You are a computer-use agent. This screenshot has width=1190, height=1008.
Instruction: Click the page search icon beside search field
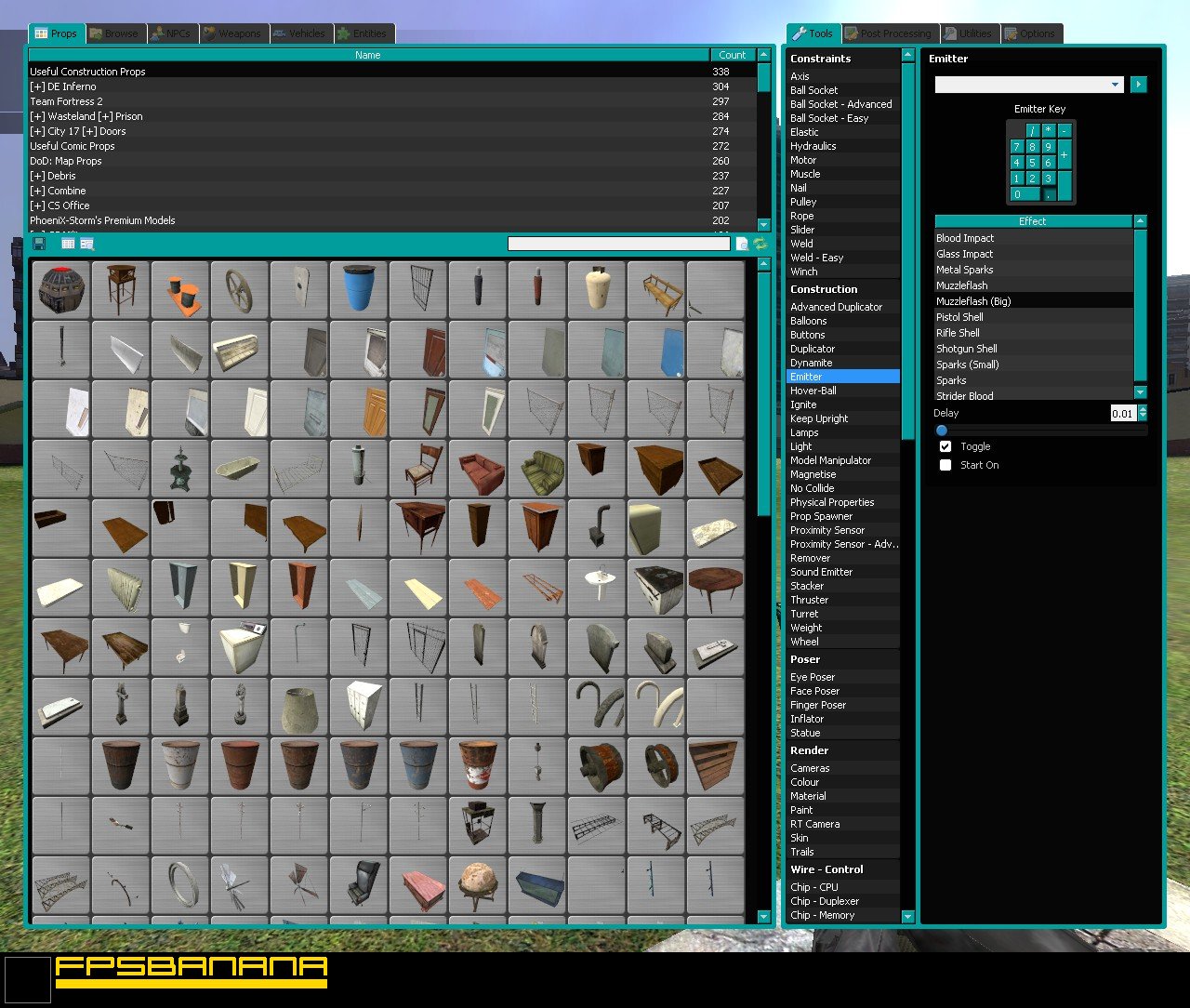click(x=742, y=244)
